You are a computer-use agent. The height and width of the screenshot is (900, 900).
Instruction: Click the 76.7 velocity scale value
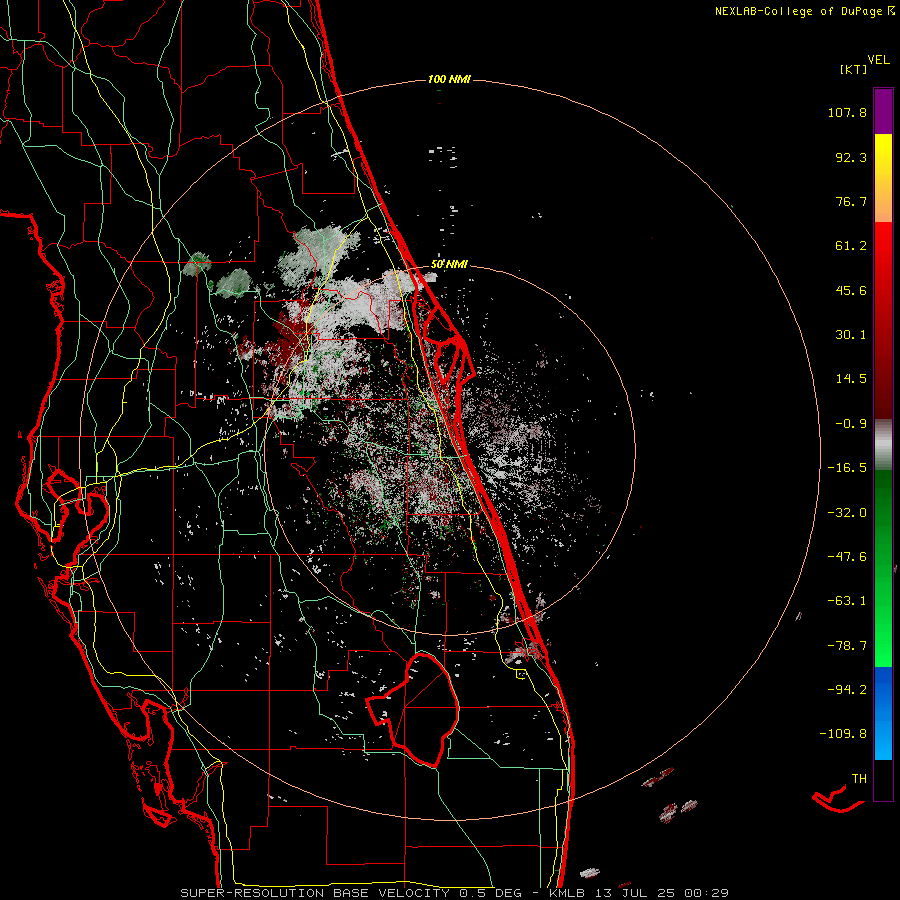coord(851,201)
